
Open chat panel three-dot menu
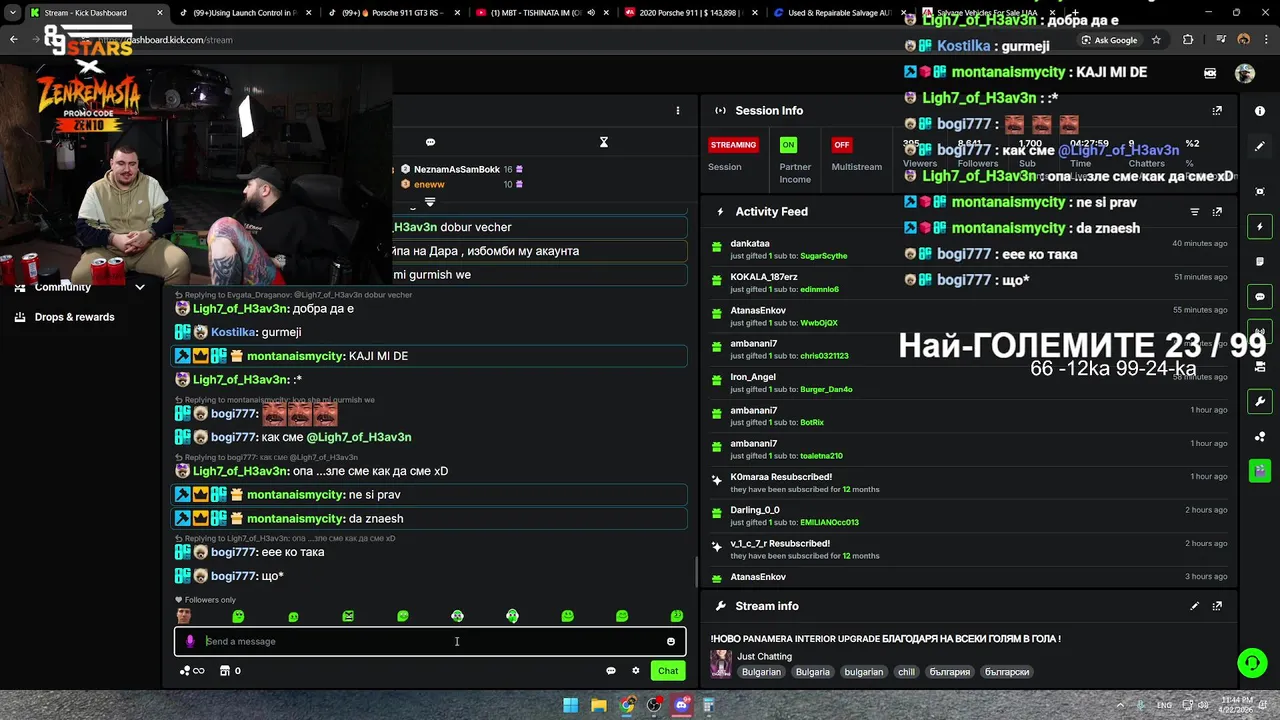tap(677, 111)
